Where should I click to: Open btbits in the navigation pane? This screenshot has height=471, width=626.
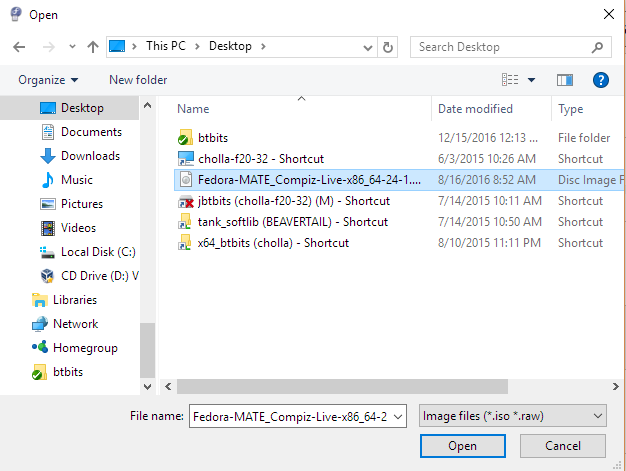pyautogui.click(x=69, y=372)
